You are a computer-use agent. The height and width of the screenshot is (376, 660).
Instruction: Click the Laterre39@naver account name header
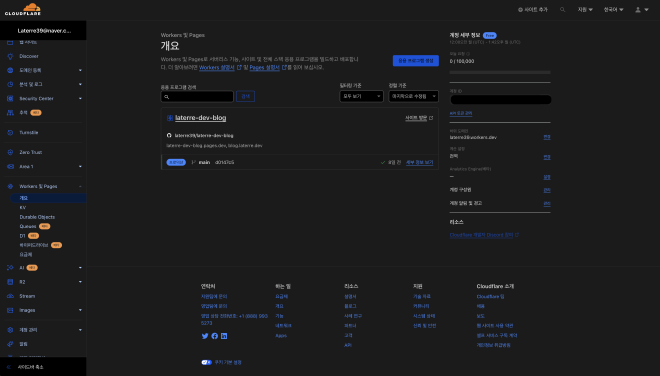[44, 31]
